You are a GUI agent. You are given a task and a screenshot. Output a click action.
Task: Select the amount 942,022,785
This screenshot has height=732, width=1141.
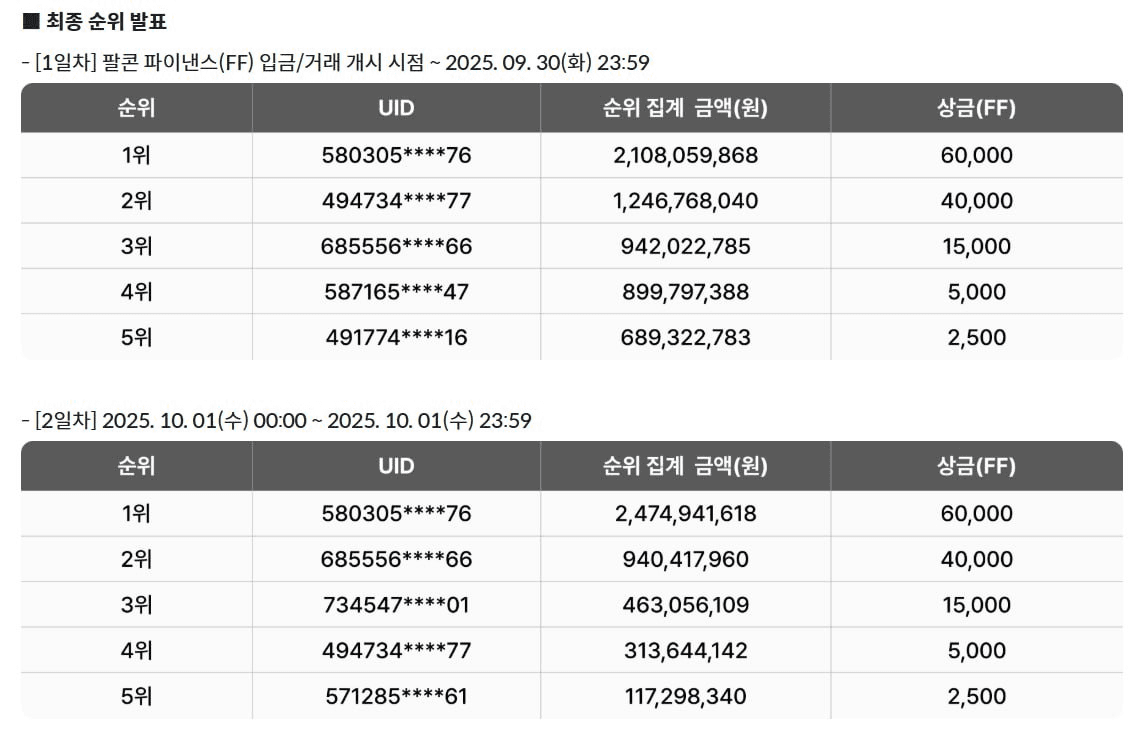(x=685, y=246)
